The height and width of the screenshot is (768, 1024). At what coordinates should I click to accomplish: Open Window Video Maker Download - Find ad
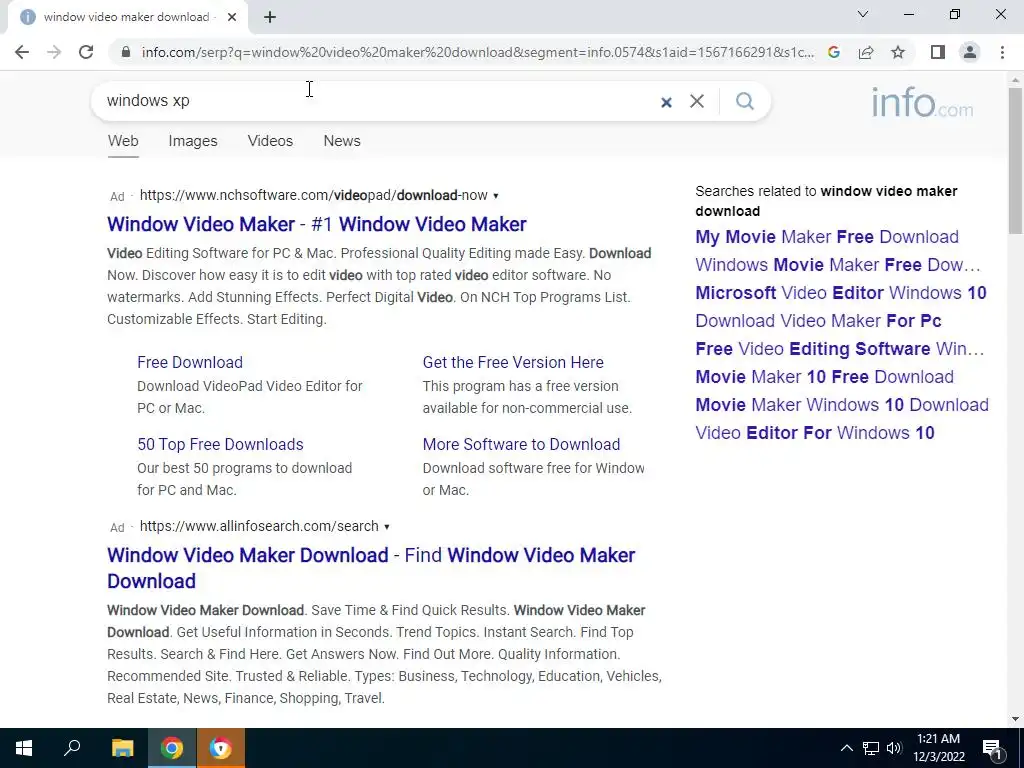pyautogui.click(x=371, y=568)
